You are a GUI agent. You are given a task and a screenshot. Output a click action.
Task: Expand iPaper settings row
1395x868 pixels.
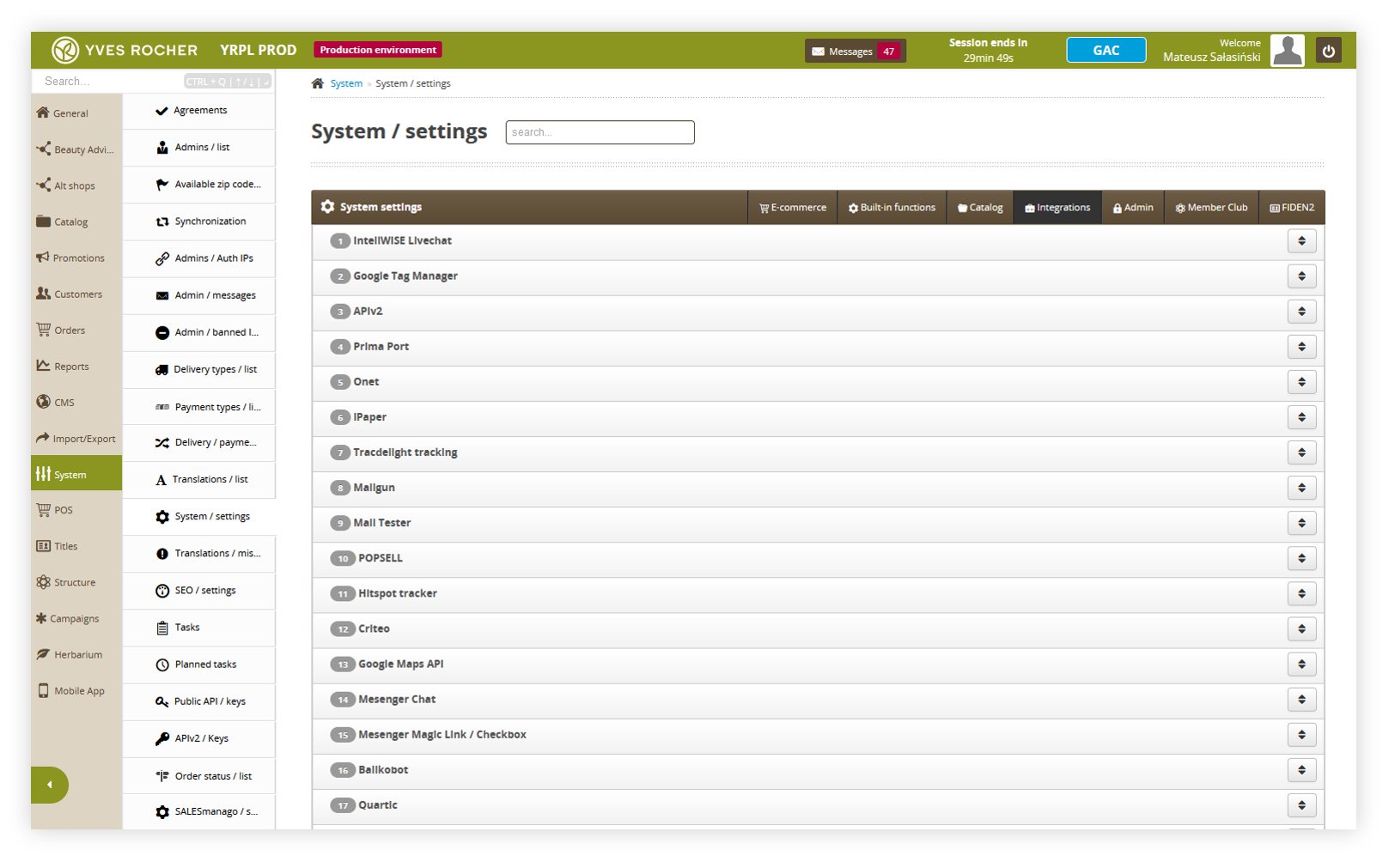pyautogui.click(x=1301, y=417)
